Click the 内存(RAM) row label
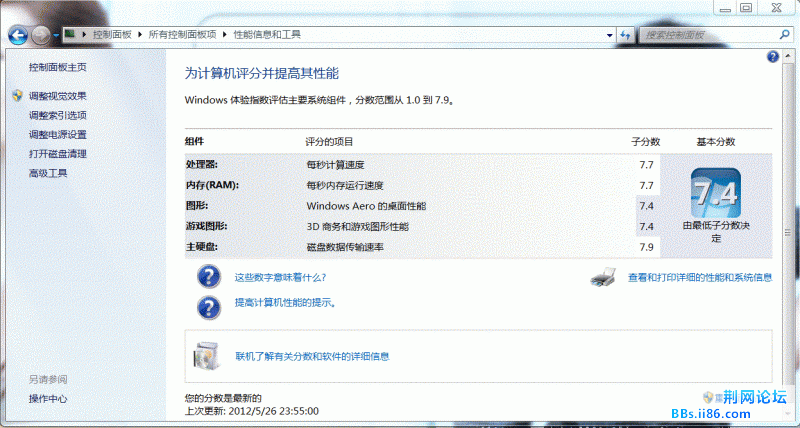The image size is (800, 428). (x=212, y=185)
